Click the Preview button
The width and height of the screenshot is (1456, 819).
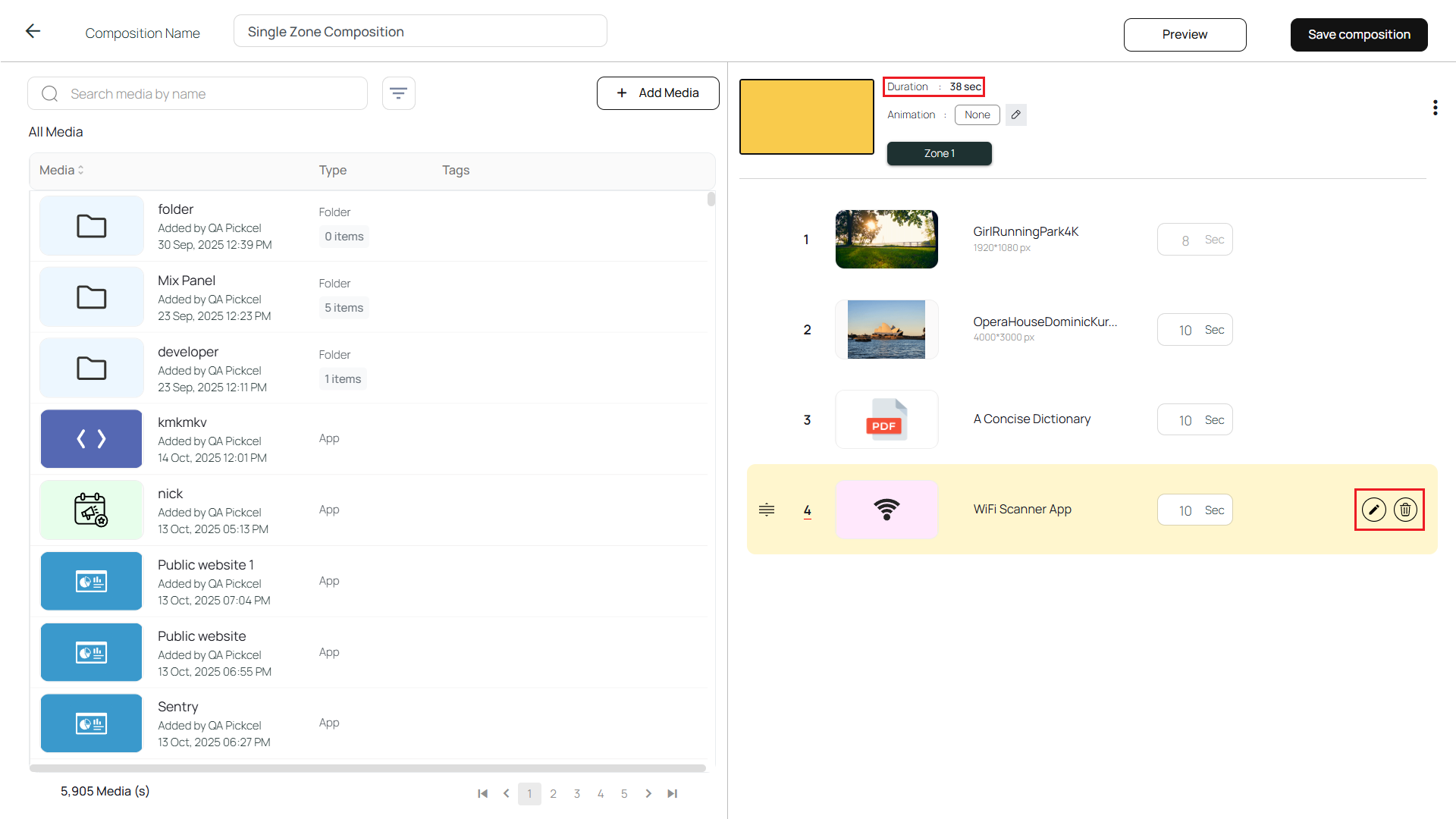(1185, 35)
